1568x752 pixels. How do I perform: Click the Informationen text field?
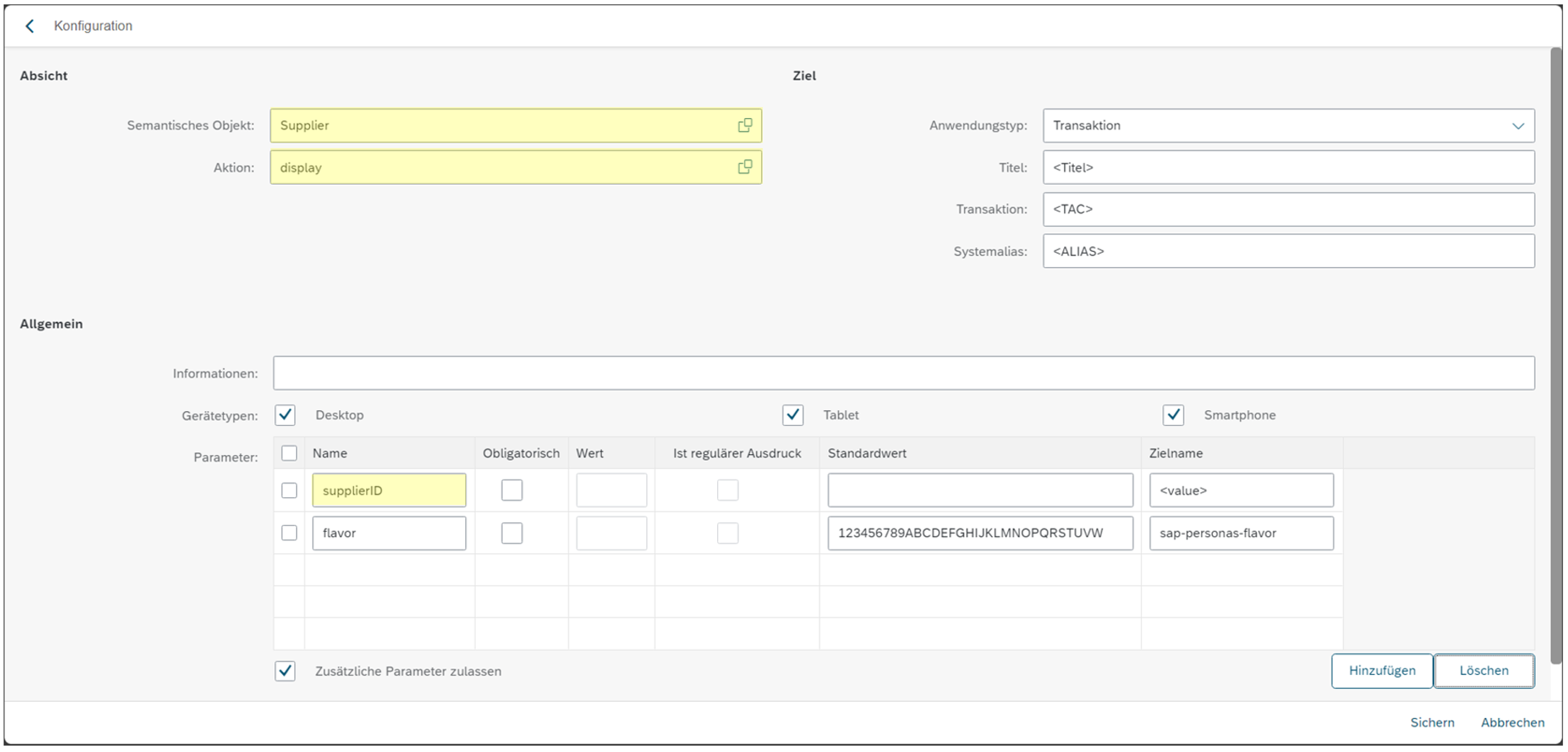click(904, 373)
